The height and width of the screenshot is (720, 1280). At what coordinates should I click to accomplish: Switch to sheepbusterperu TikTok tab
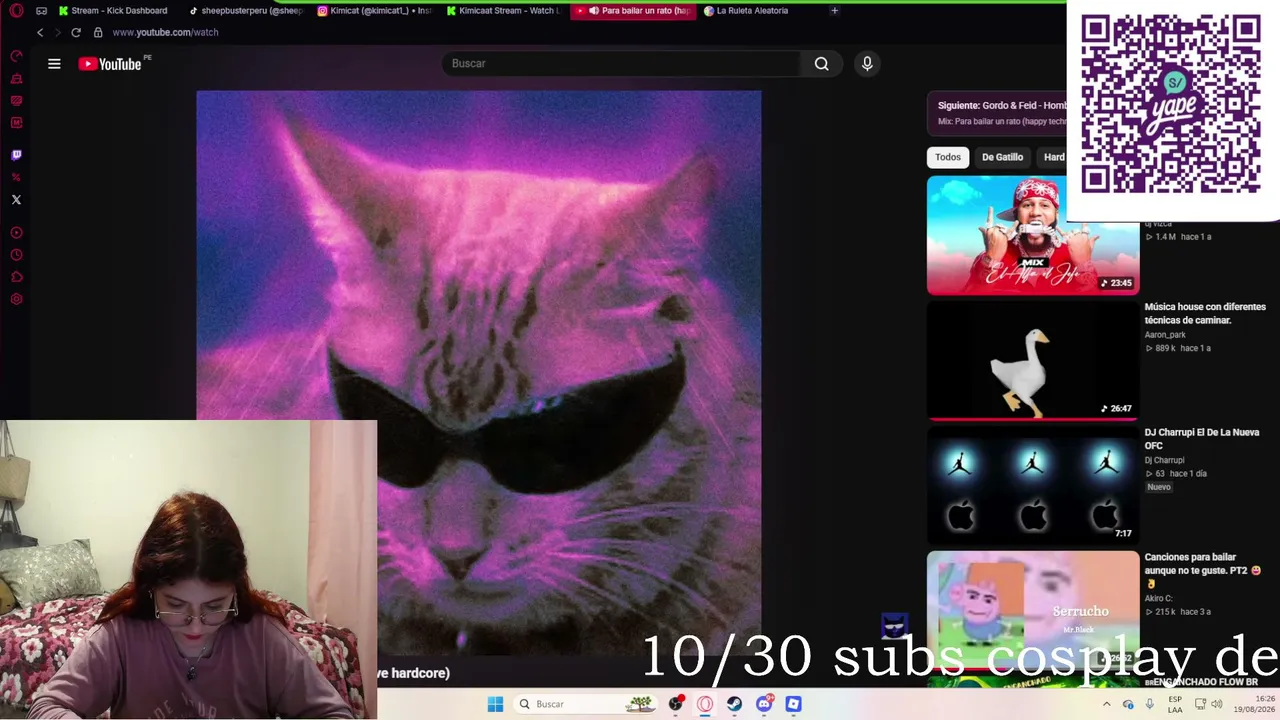(x=245, y=11)
